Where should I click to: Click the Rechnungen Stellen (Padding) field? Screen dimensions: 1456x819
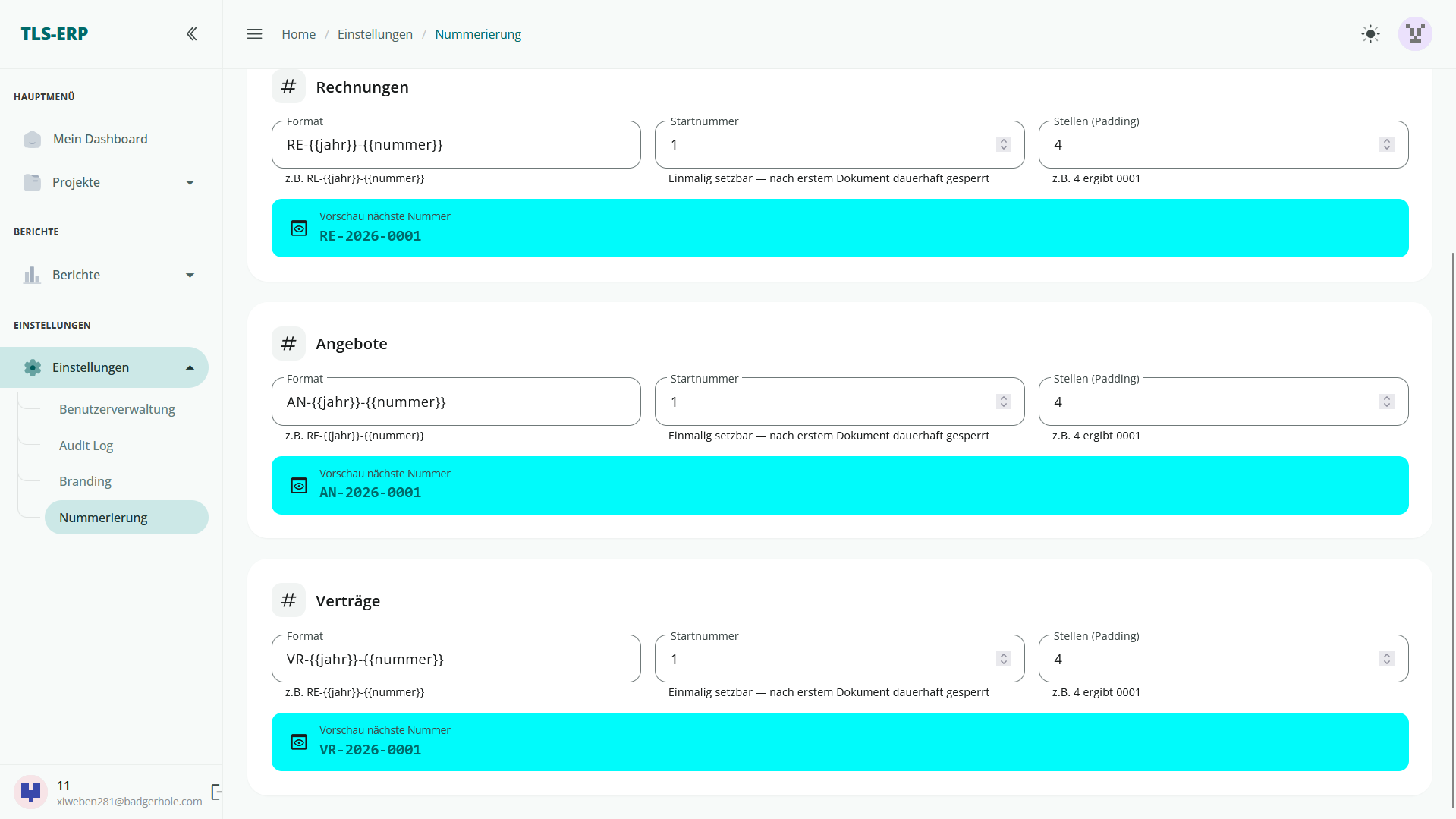1223,145
